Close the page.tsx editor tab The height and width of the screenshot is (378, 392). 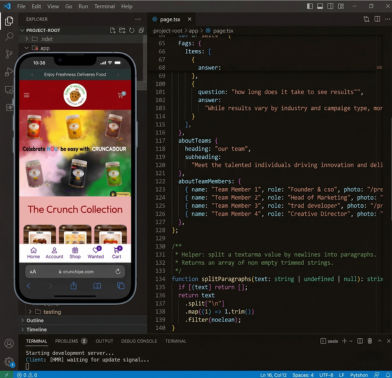click(x=189, y=19)
